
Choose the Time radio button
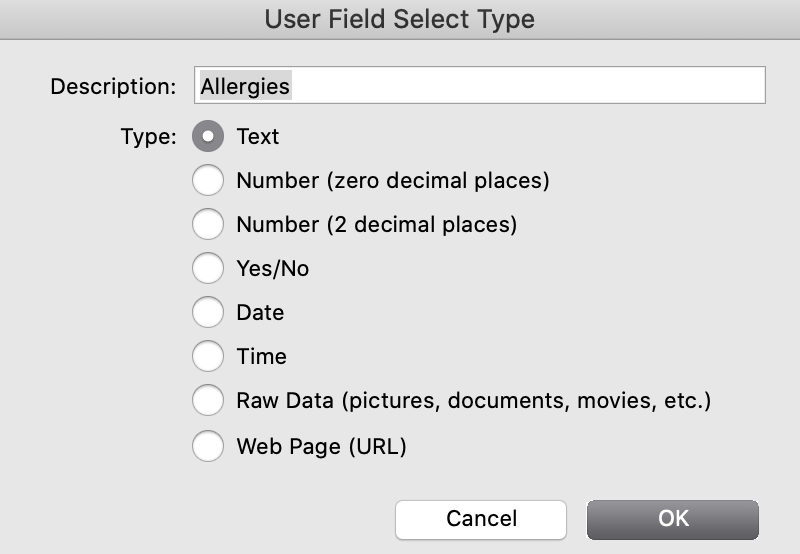(x=208, y=357)
